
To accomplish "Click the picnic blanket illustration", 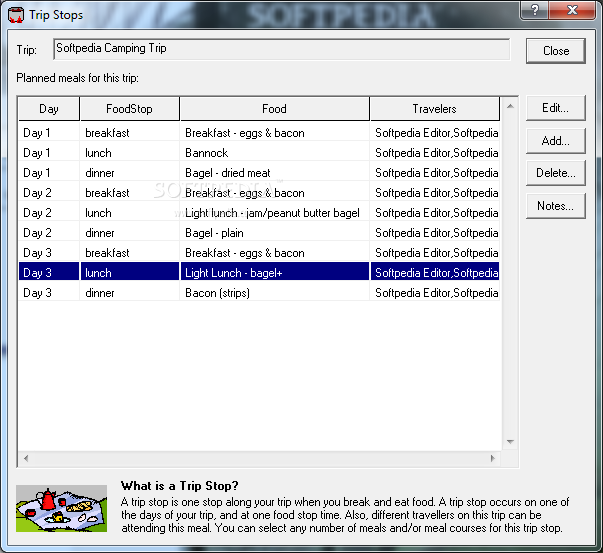I will tap(62, 508).
